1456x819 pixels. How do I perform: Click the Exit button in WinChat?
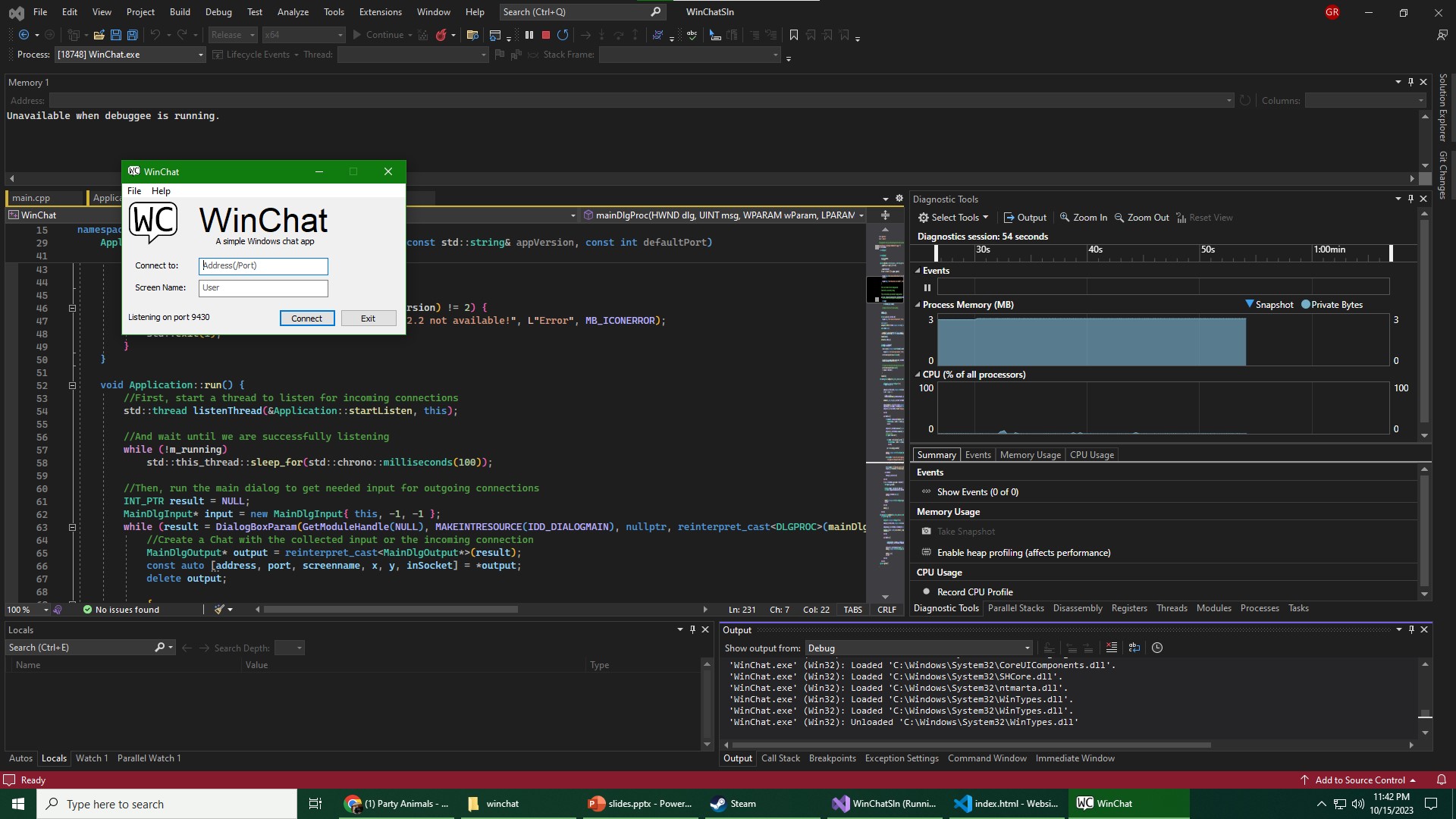368,318
